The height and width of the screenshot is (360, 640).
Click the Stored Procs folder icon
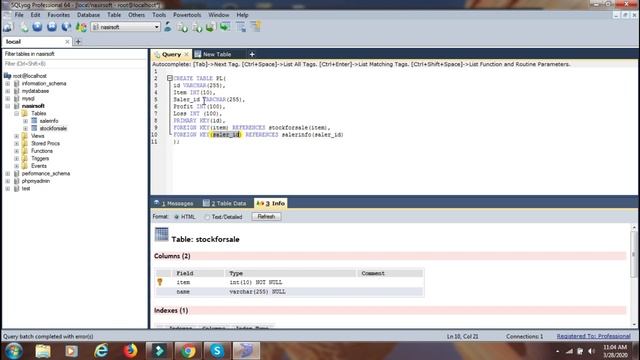click(x=24, y=143)
